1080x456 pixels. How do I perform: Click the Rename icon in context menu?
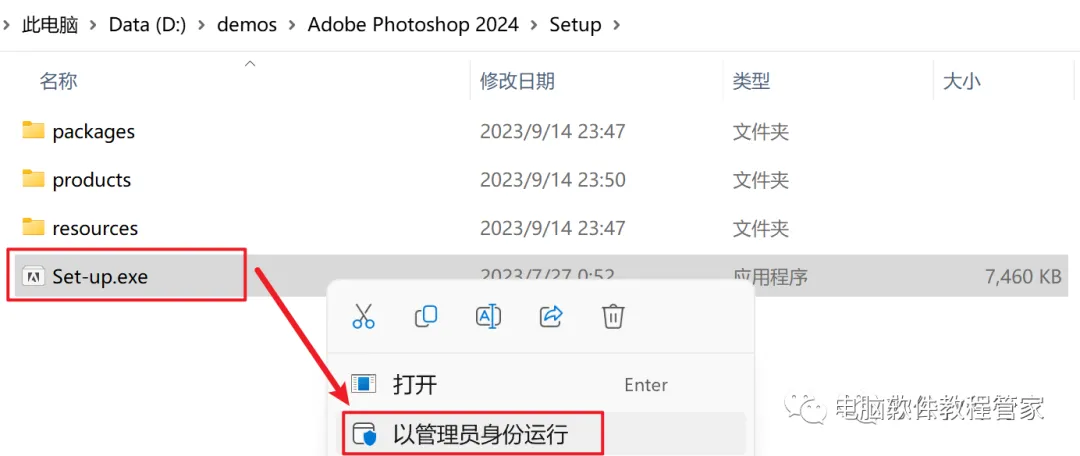click(x=488, y=316)
